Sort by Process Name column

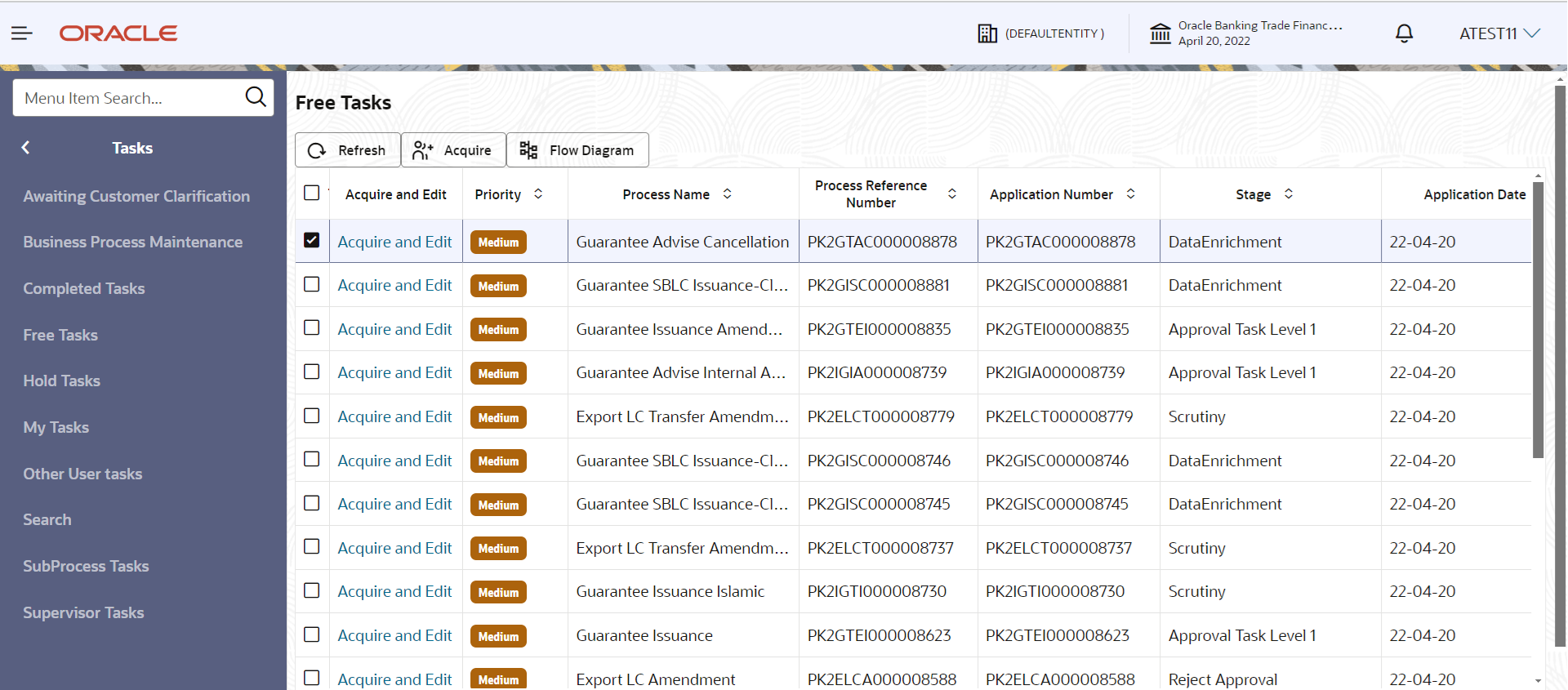(x=727, y=194)
